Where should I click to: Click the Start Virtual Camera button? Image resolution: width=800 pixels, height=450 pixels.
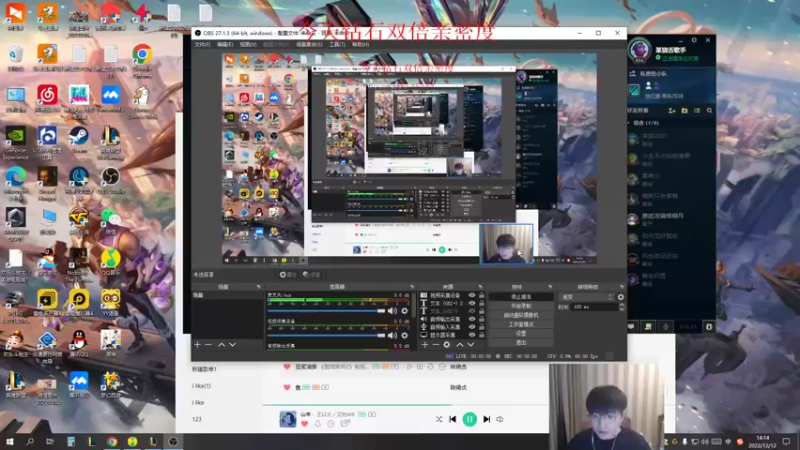pyautogui.click(x=521, y=315)
